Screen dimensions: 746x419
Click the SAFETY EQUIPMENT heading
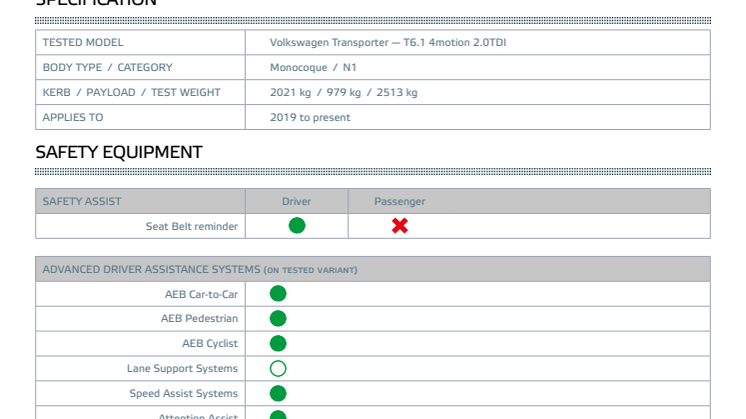(119, 152)
